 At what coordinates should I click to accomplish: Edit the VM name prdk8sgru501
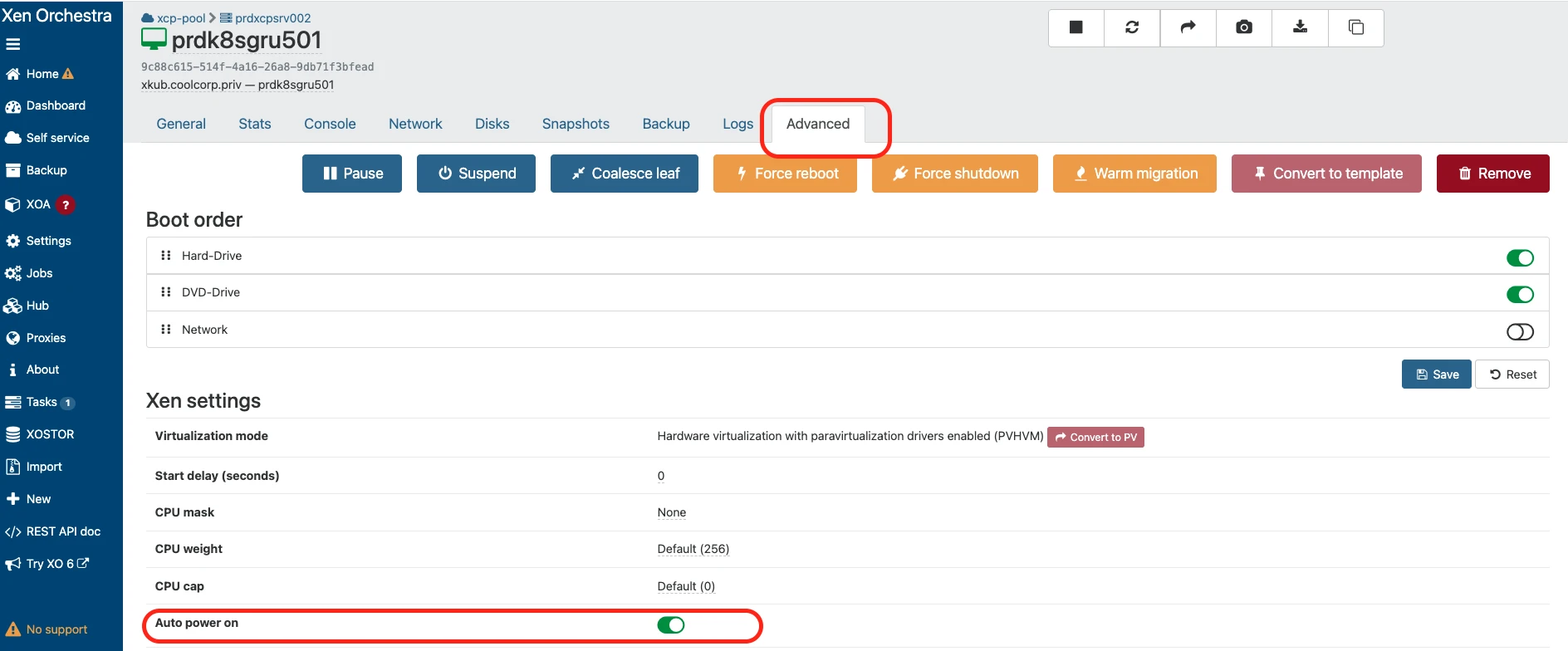click(x=247, y=40)
